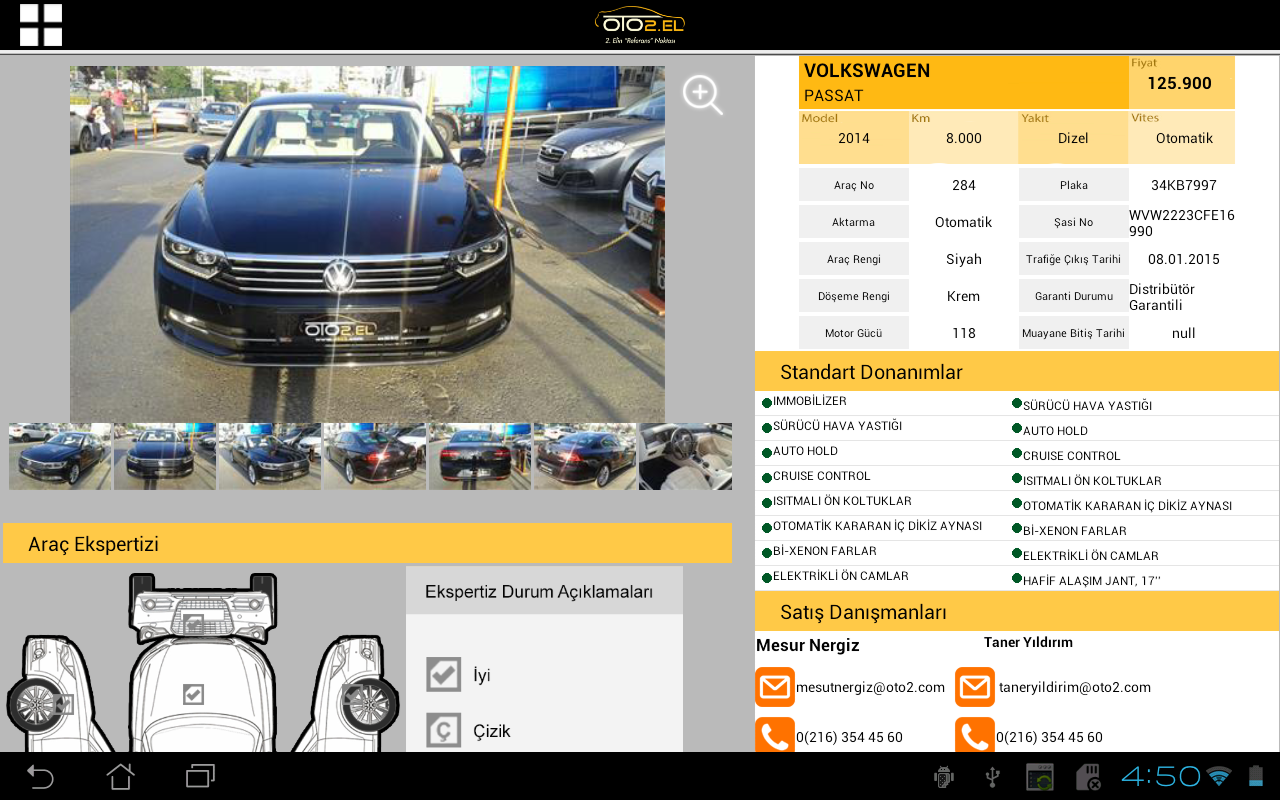1280x800 pixels.
Task: Zoom the car photo with magnifier icon
Action: (x=702, y=95)
